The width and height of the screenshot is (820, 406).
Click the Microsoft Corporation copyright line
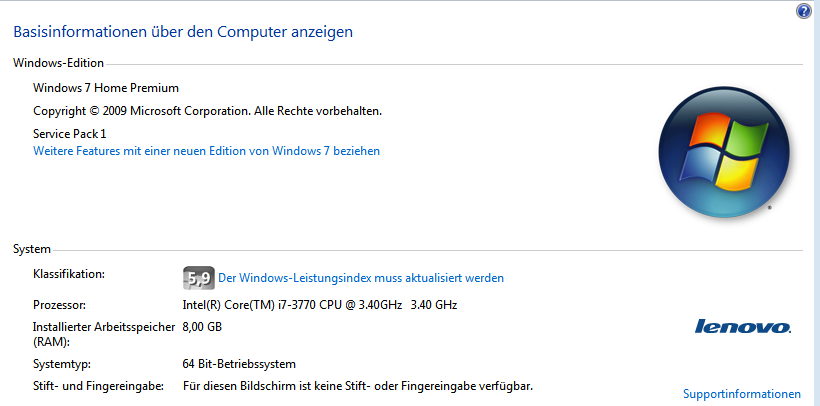tap(208, 111)
